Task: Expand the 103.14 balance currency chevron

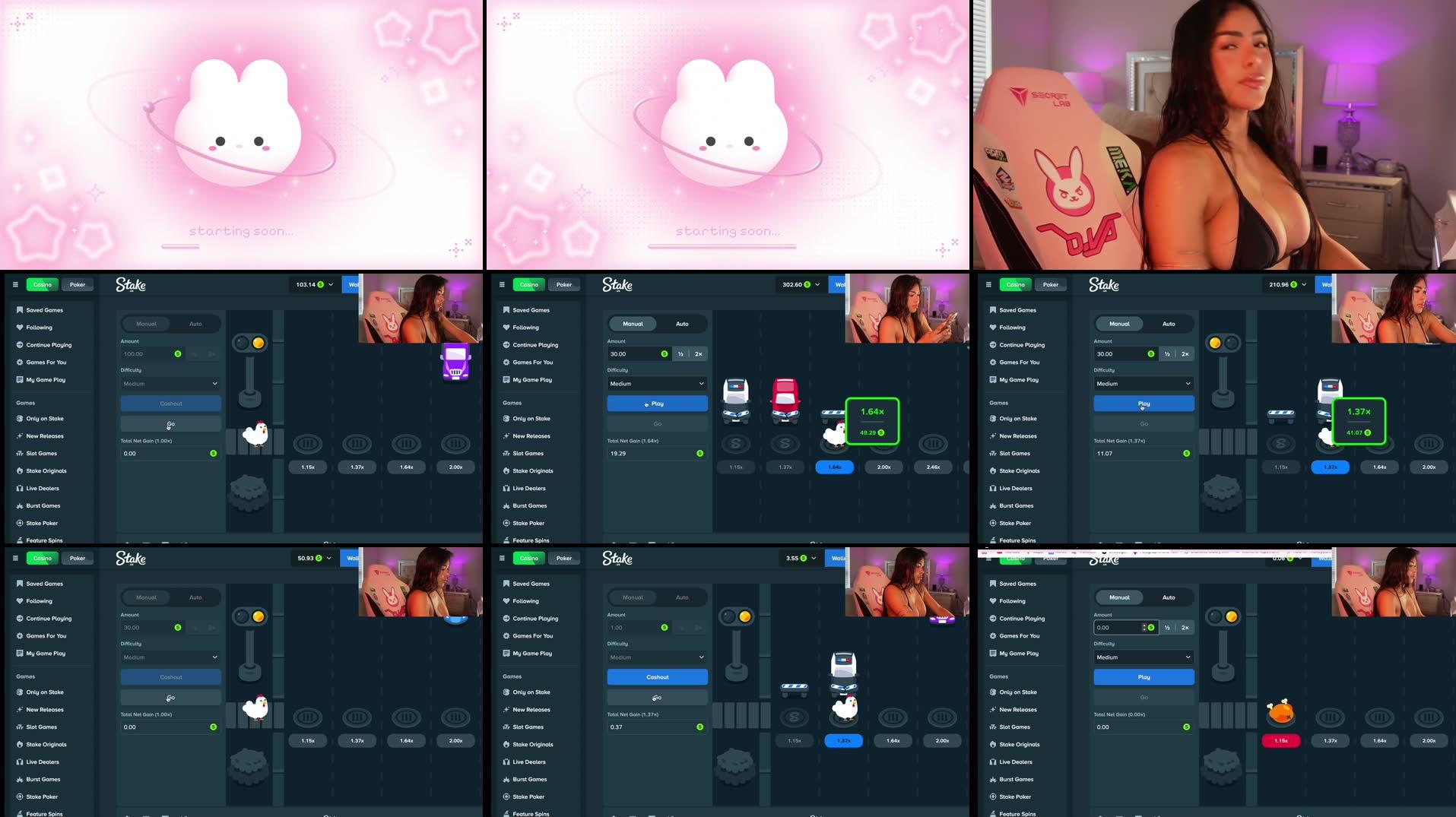Action: click(x=331, y=284)
